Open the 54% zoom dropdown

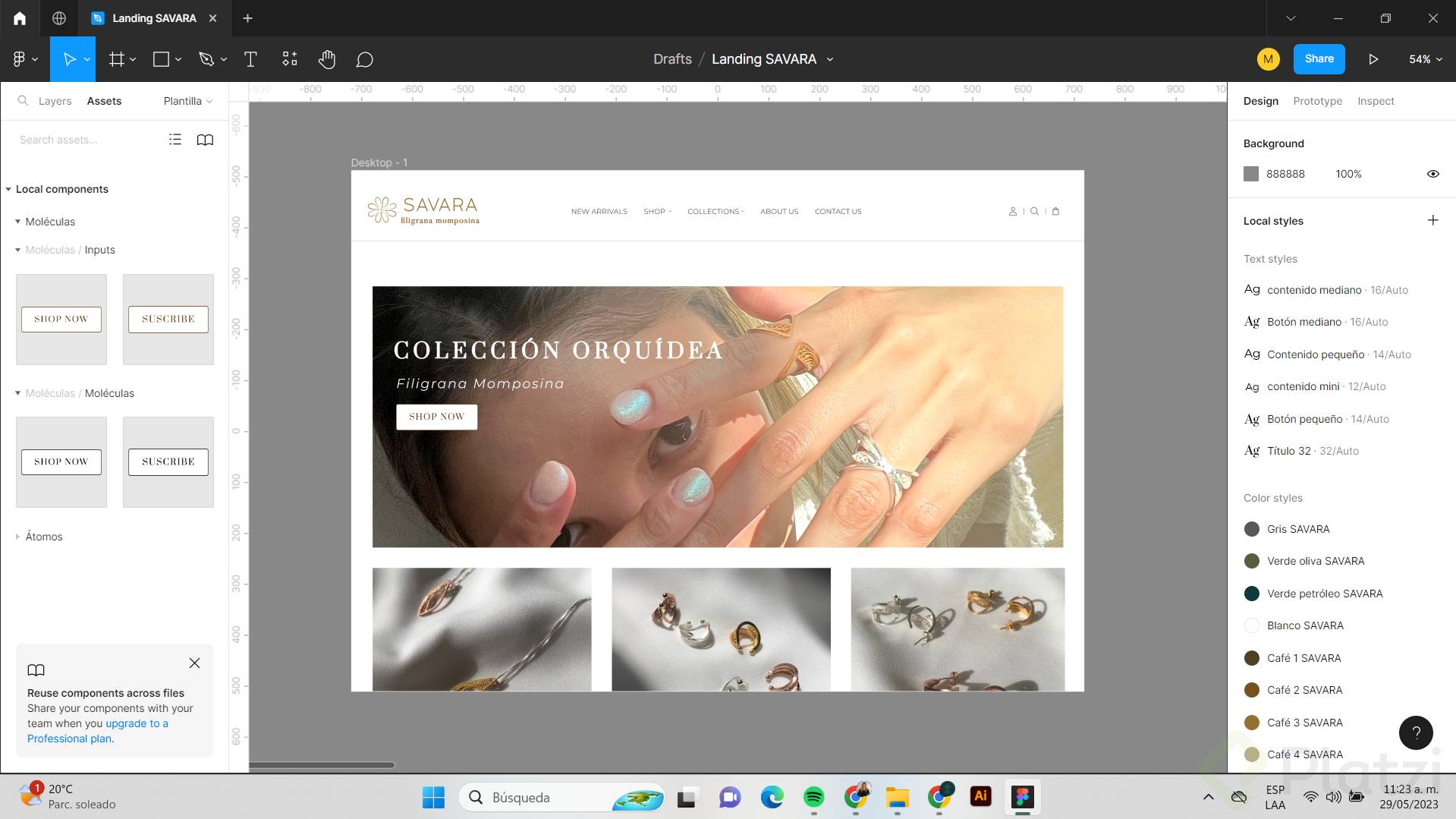(x=1426, y=59)
